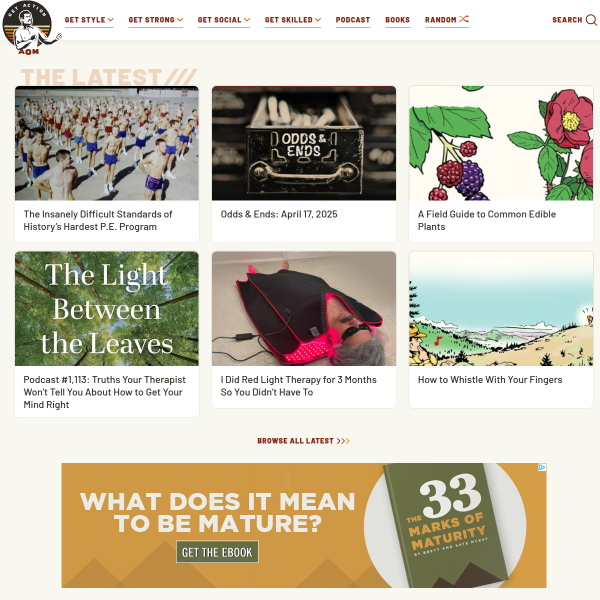Open the Books menu item
Viewport: 600px width, 600px height.
point(398,20)
